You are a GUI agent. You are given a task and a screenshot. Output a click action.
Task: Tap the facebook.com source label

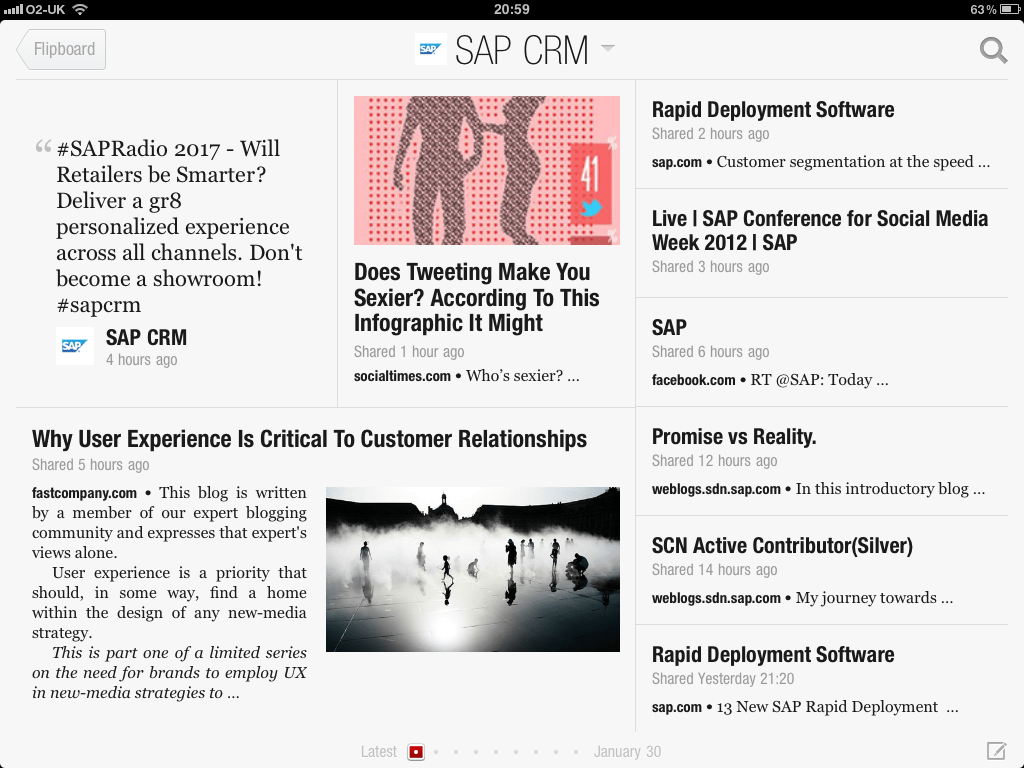[694, 380]
